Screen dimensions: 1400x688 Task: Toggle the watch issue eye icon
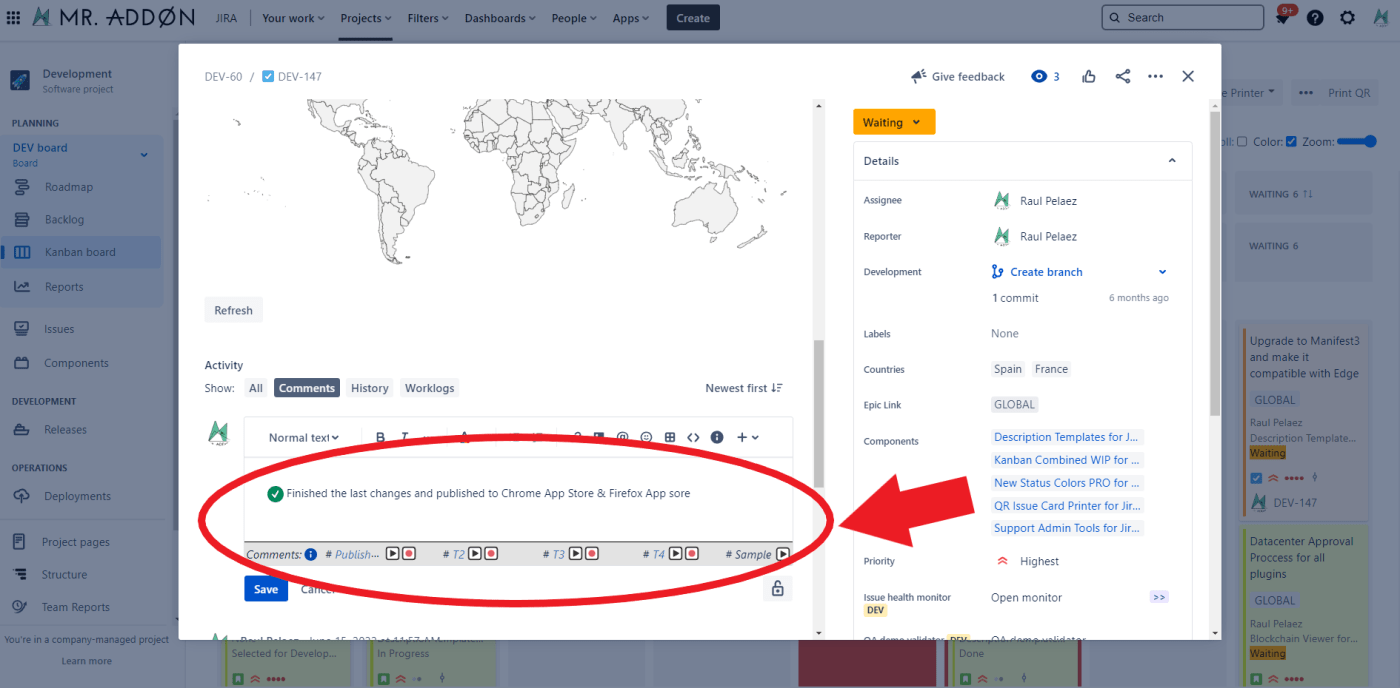pyautogui.click(x=1039, y=76)
